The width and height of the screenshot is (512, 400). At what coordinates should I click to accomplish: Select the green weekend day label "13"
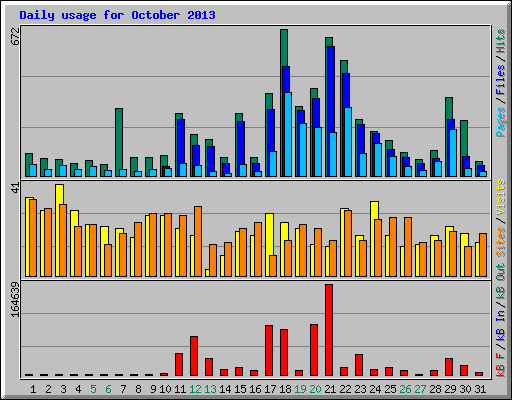click(x=210, y=389)
